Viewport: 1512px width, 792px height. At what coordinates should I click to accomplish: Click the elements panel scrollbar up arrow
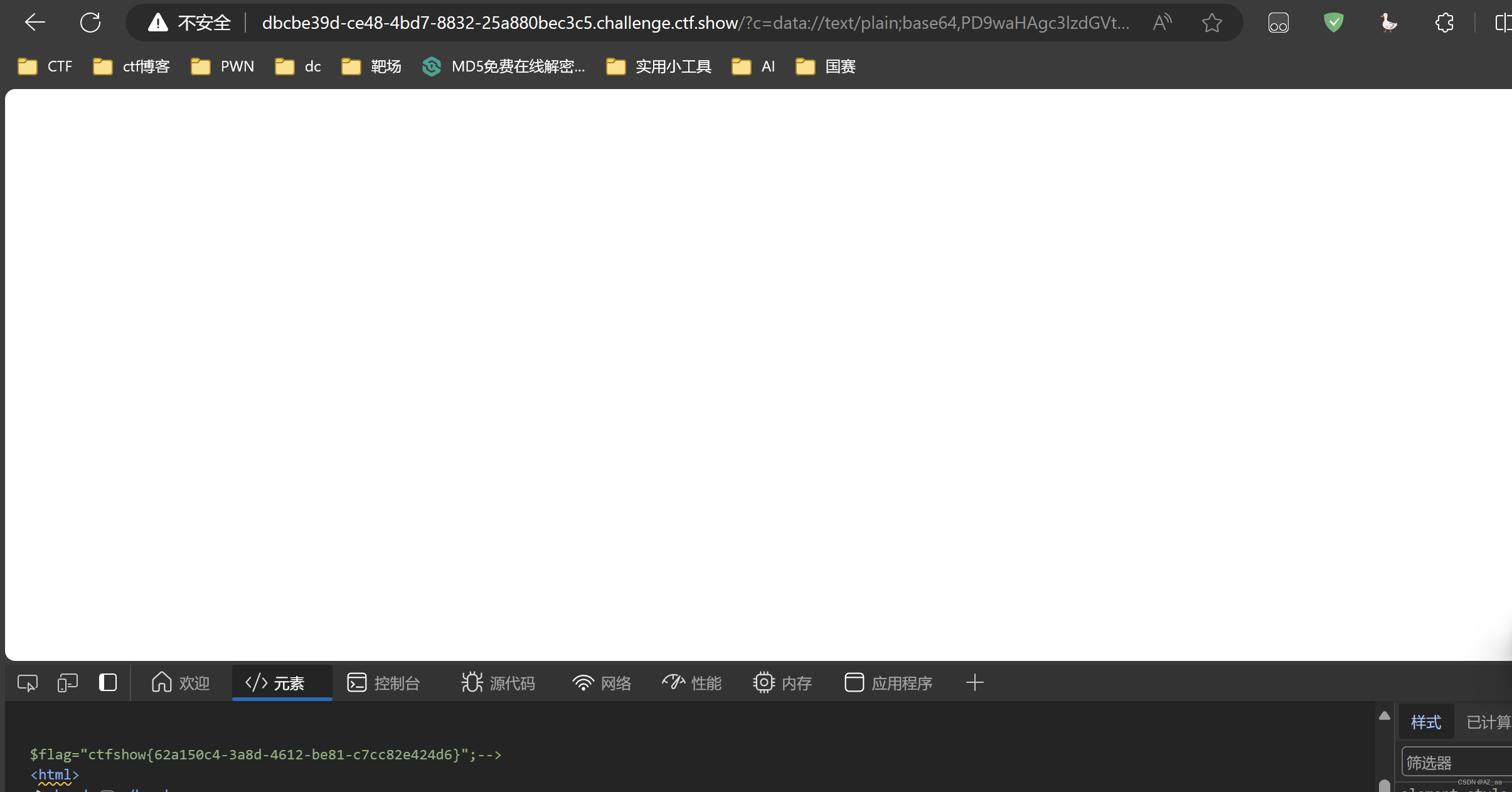[x=1385, y=715]
